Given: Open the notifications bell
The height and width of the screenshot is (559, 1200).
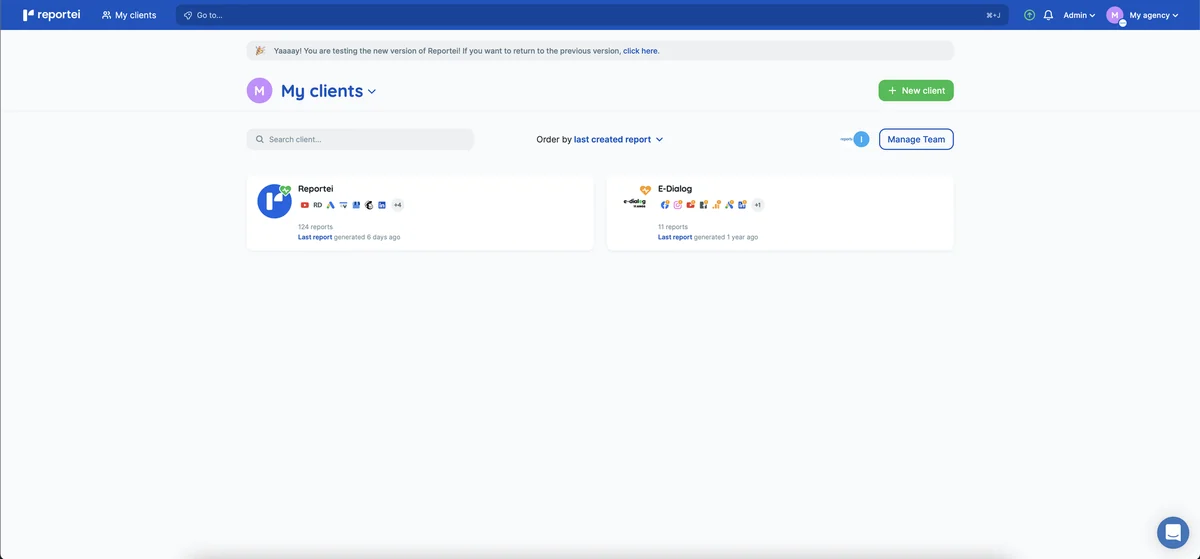Looking at the screenshot, I should click(x=1048, y=15).
